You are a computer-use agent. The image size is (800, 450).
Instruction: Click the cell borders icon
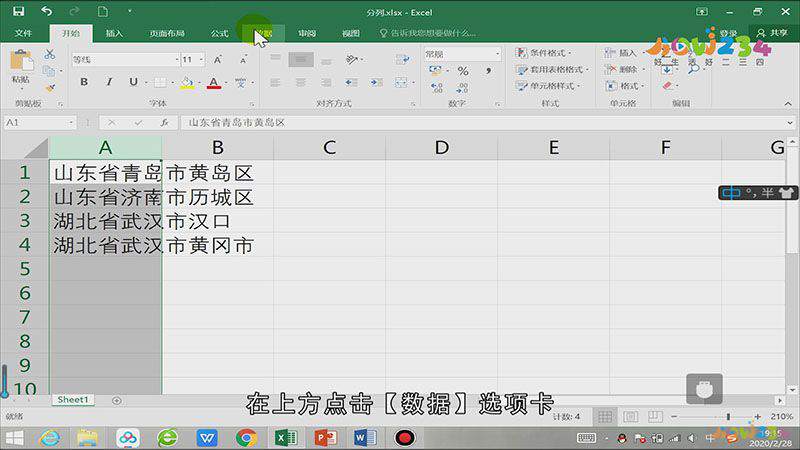click(160, 83)
